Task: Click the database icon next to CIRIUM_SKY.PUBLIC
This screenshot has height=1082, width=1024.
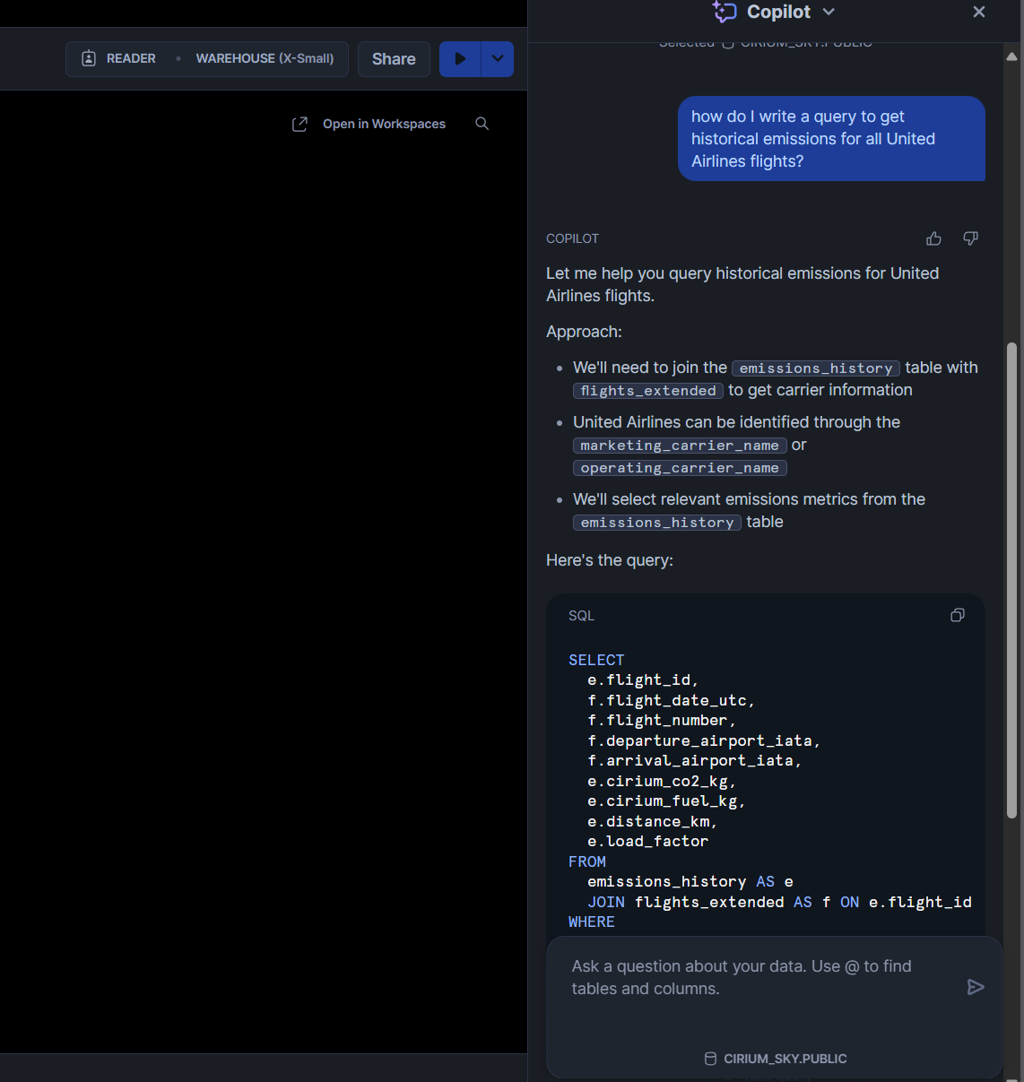Action: point(709,1058)
